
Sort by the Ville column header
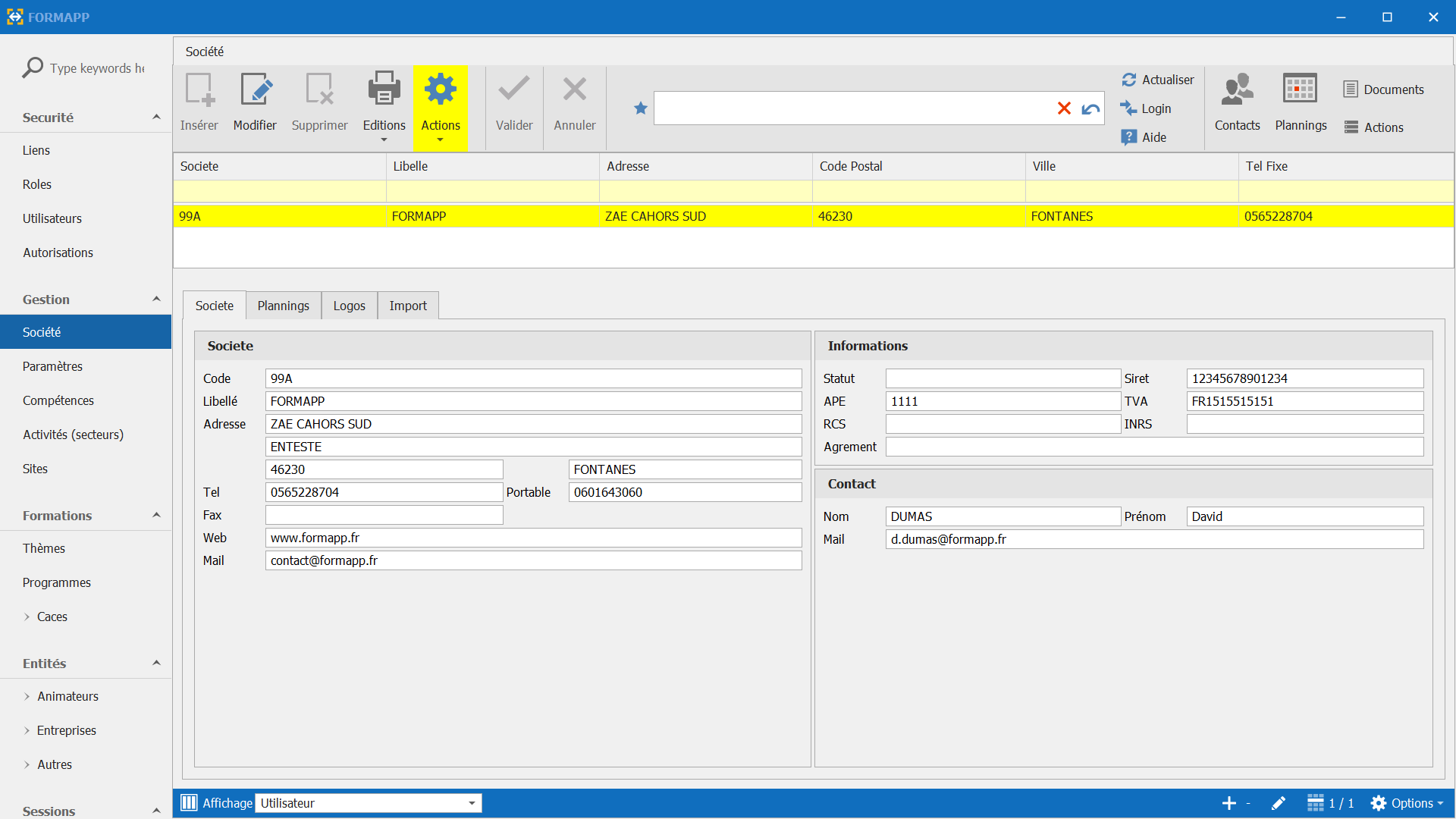(x=1131, y=166)
